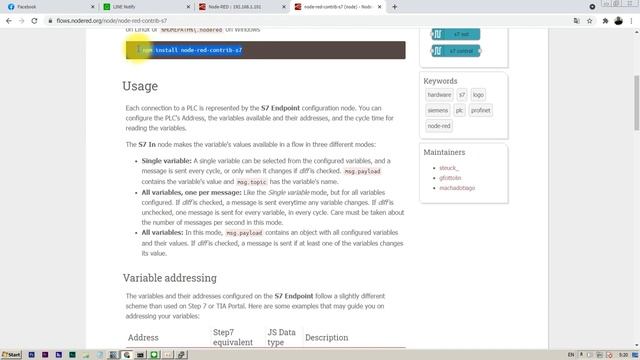Viewport: 640px width, 360px height.
Task: Click the Maintainers panel heading
Action: 444,152
